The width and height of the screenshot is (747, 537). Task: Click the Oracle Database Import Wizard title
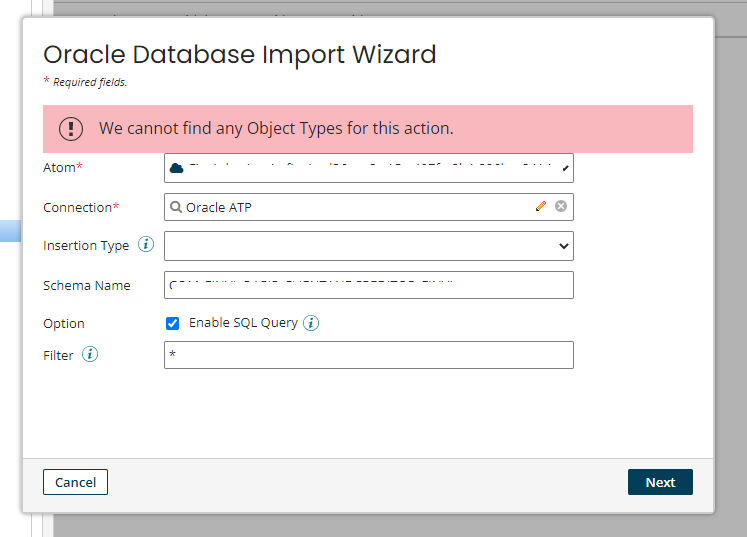pos(240,54)
